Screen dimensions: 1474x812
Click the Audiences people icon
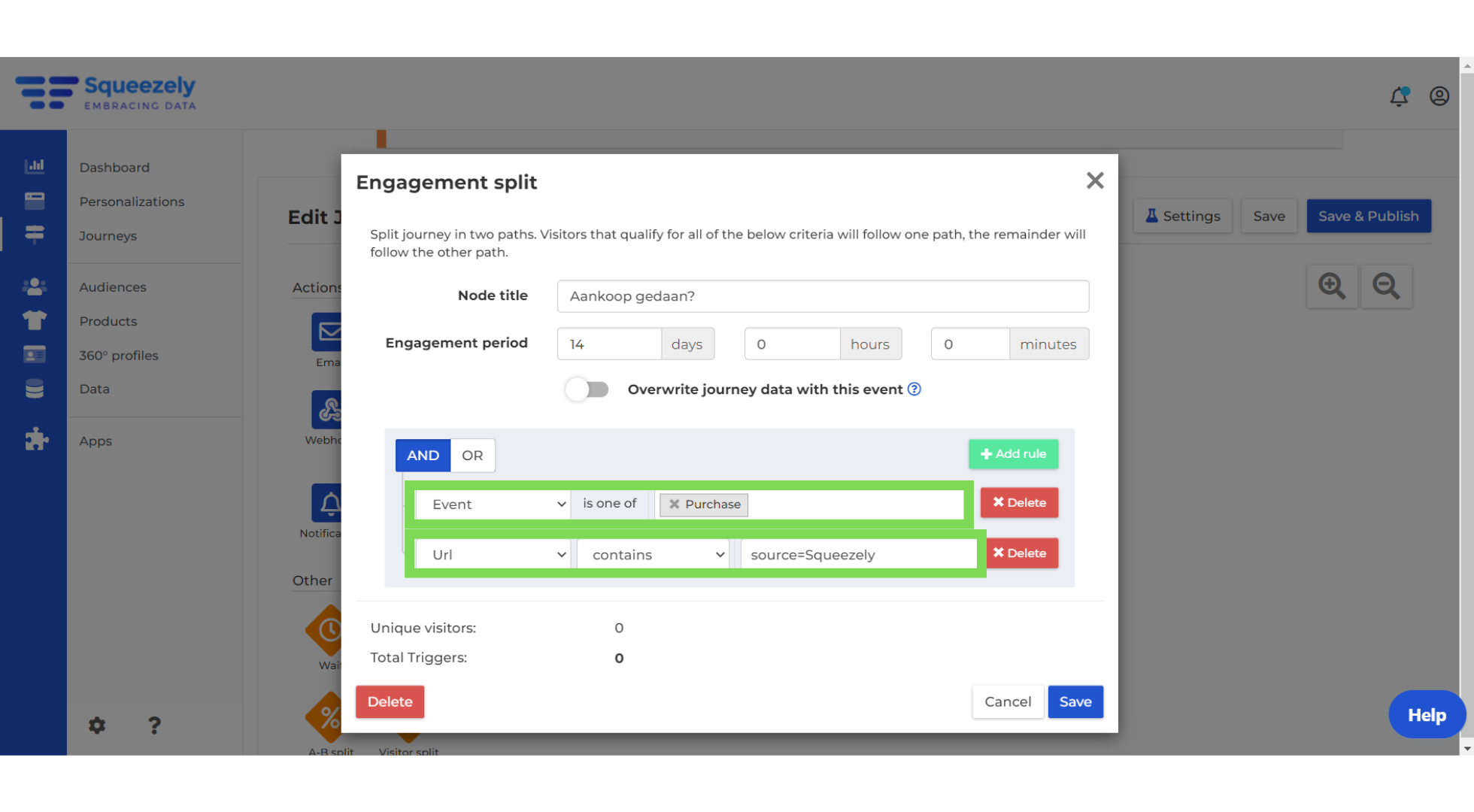coord(34,286)
